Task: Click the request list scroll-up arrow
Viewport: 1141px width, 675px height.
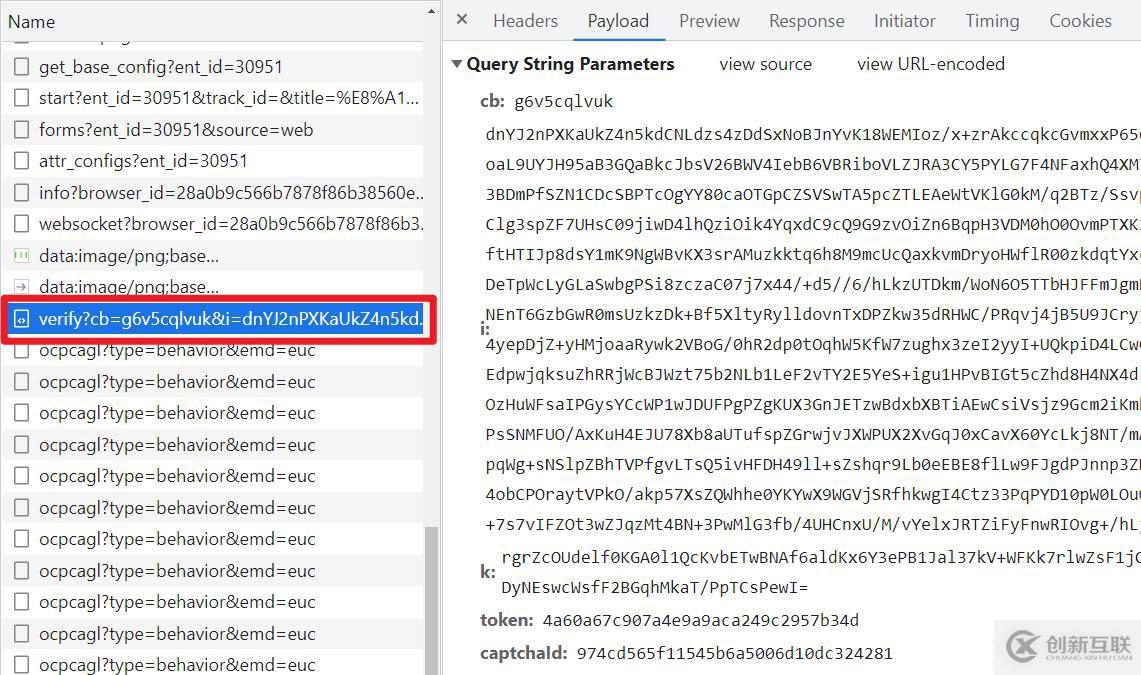Action: [x=432, y=12]
